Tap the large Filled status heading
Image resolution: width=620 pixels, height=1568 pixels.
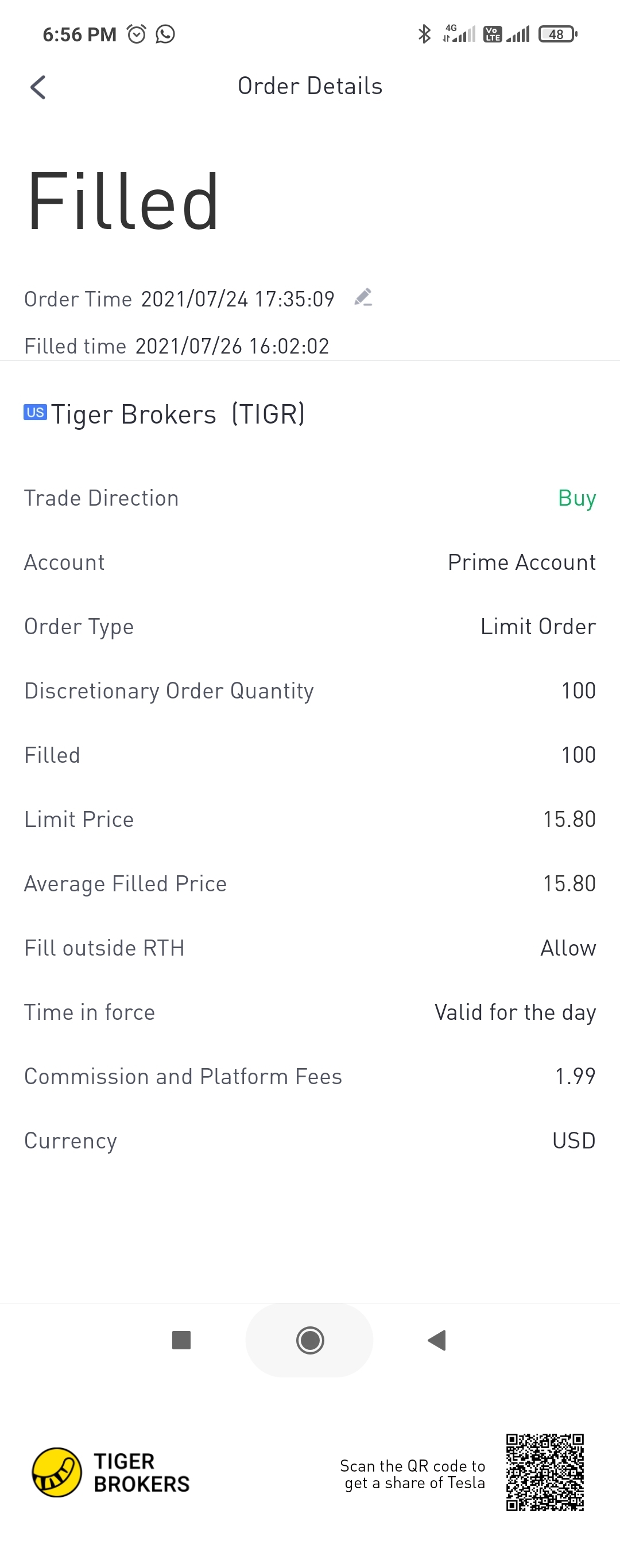(x=123, y=201)
